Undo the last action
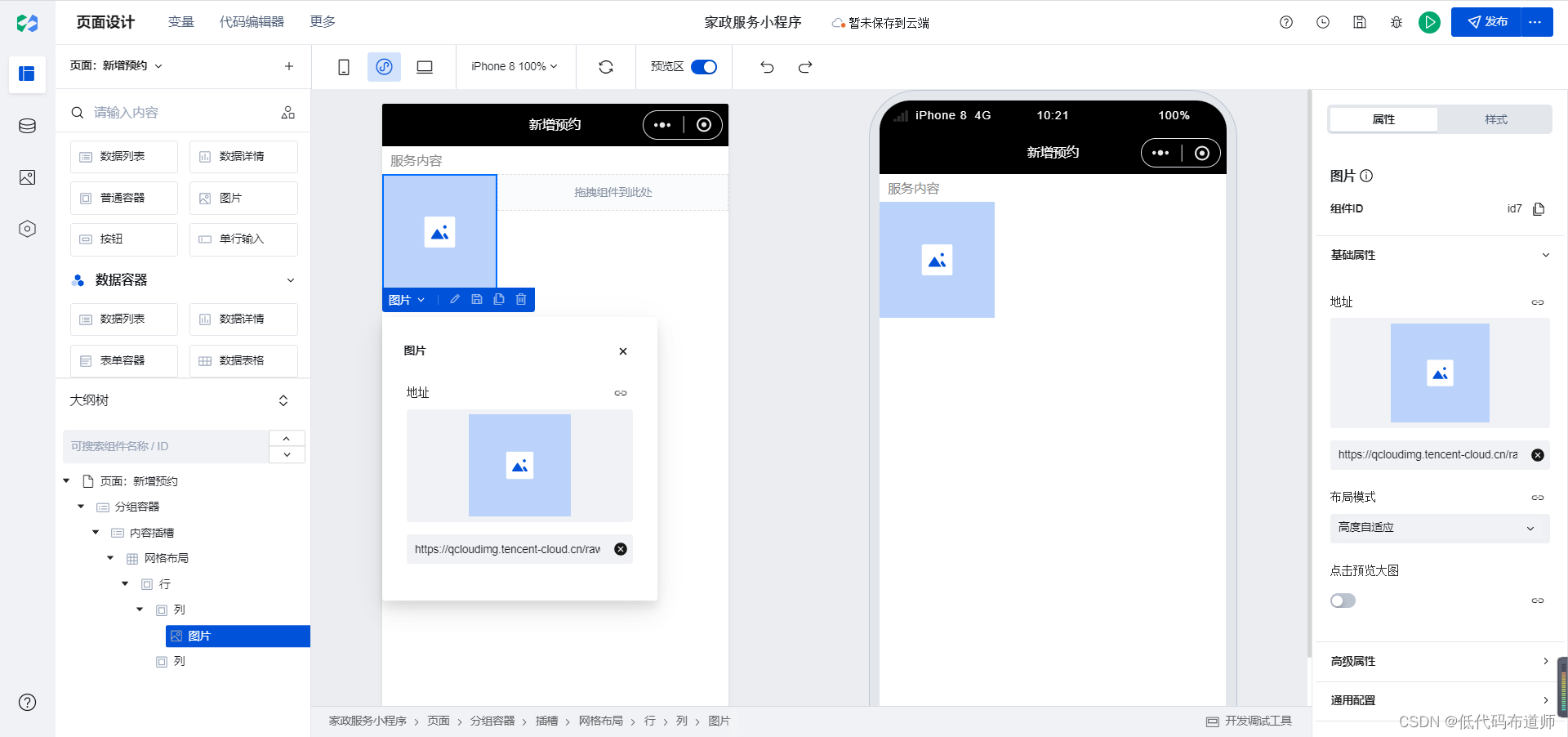 (767, 67)
